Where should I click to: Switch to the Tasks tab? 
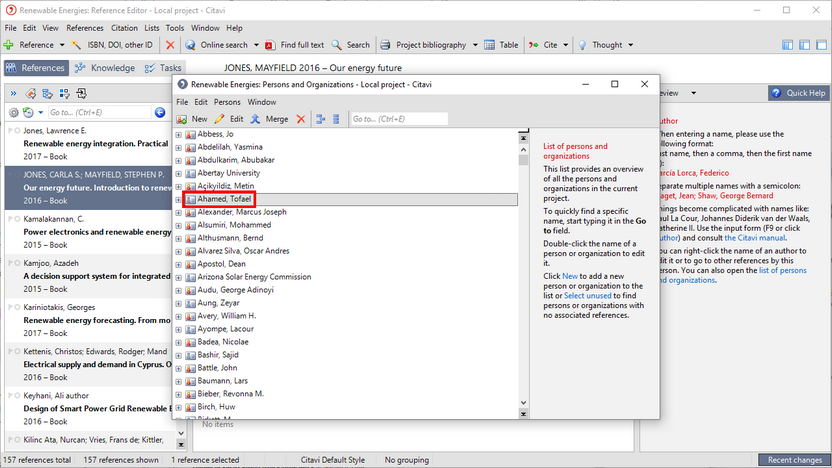163,68
